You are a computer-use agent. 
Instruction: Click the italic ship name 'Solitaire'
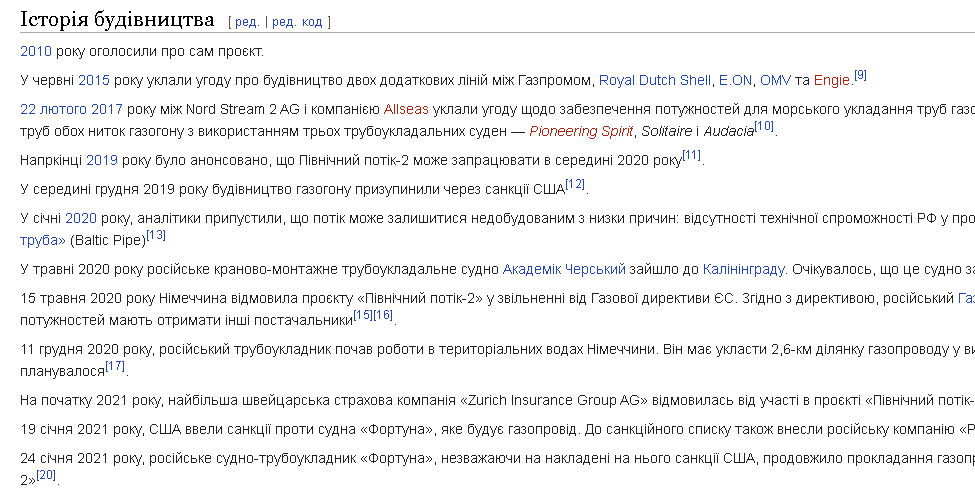click(665, 132)
